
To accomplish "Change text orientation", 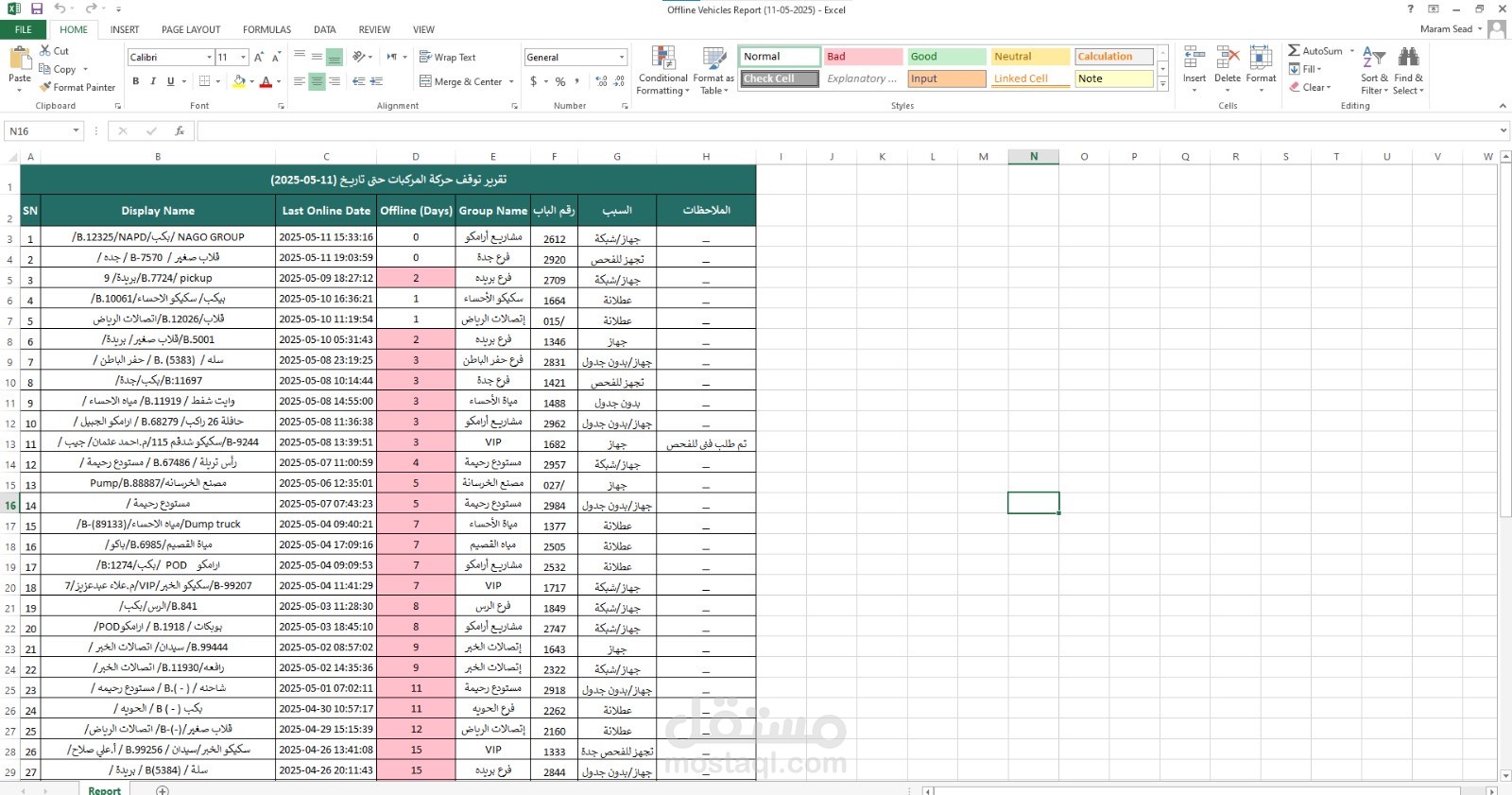I will (x=360, y=57).
